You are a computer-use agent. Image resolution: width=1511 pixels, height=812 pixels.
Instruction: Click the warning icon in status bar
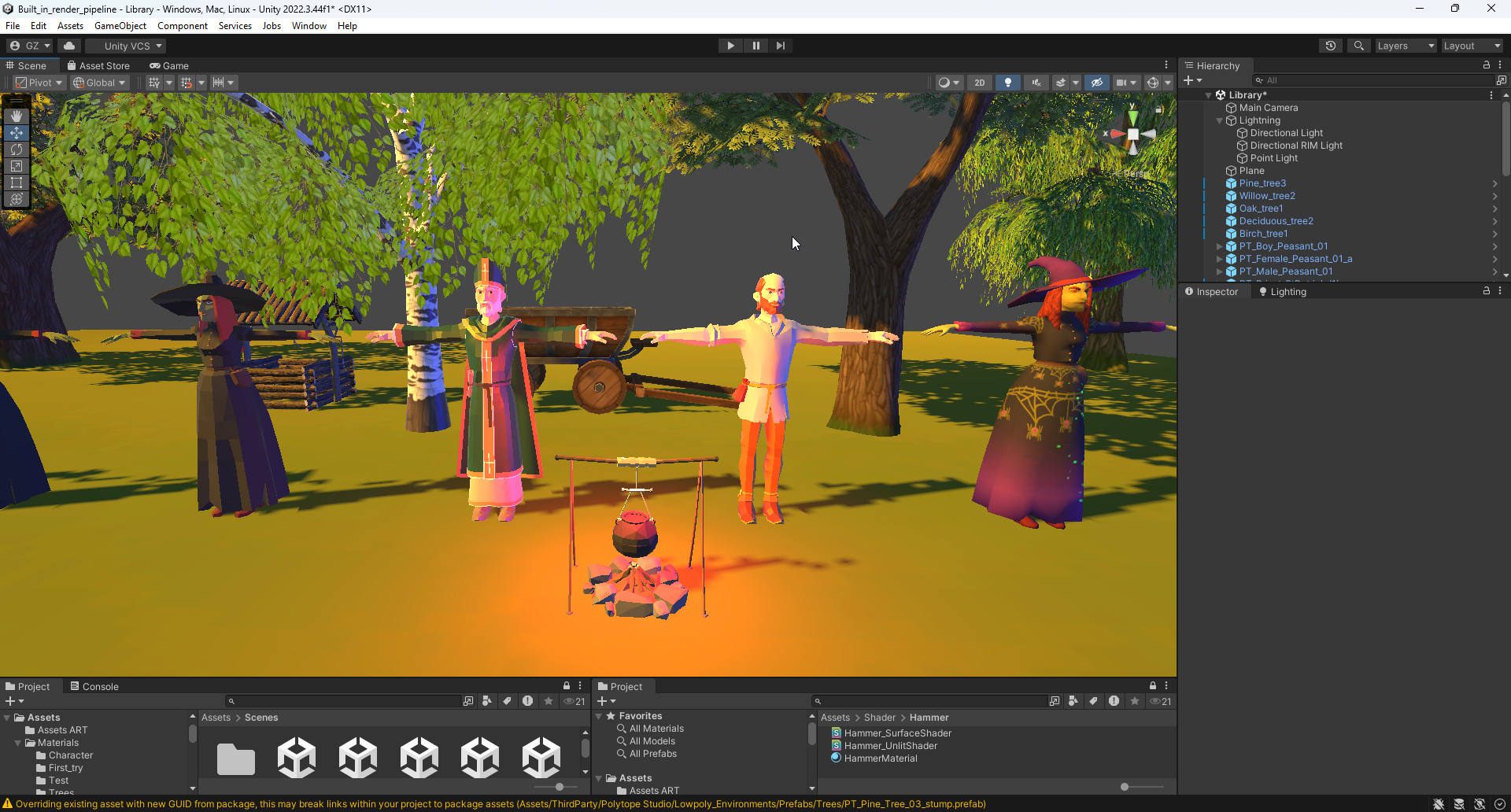point(8,803)
